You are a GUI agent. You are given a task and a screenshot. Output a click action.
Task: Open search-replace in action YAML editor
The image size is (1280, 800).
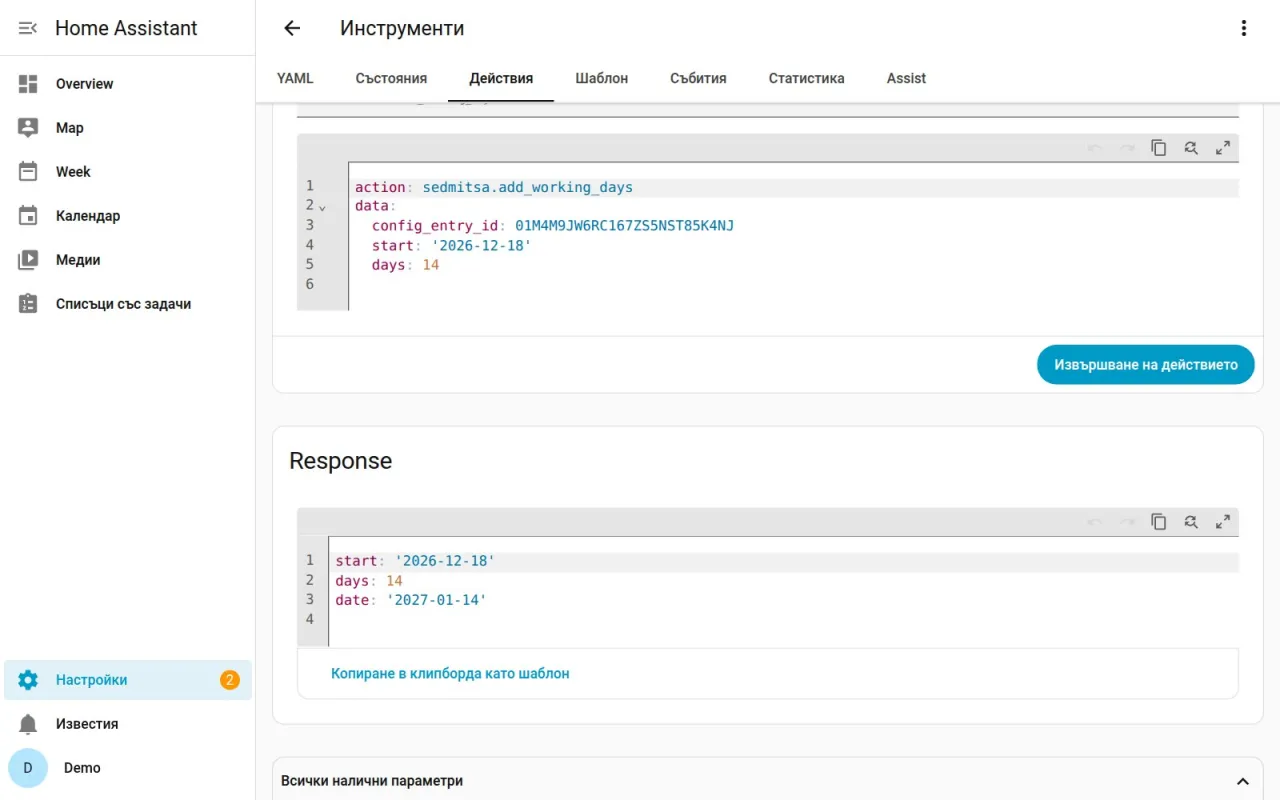pyautogui.click(x=1191, y=148)
